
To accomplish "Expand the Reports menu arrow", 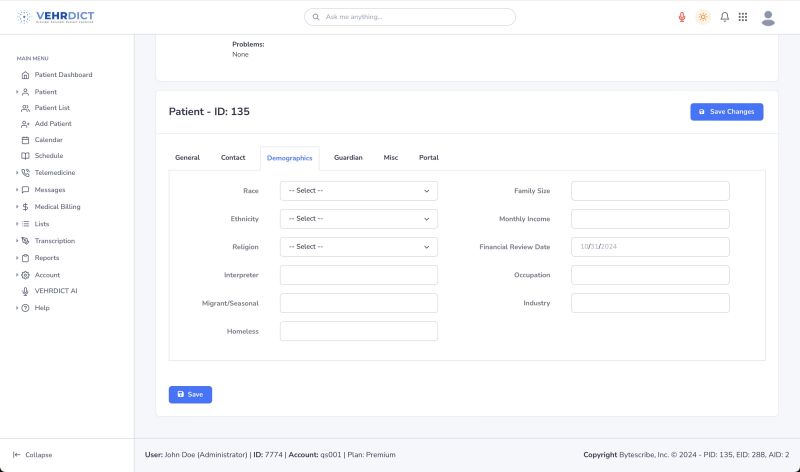I will pyautogui.click(x=17, y=258).
